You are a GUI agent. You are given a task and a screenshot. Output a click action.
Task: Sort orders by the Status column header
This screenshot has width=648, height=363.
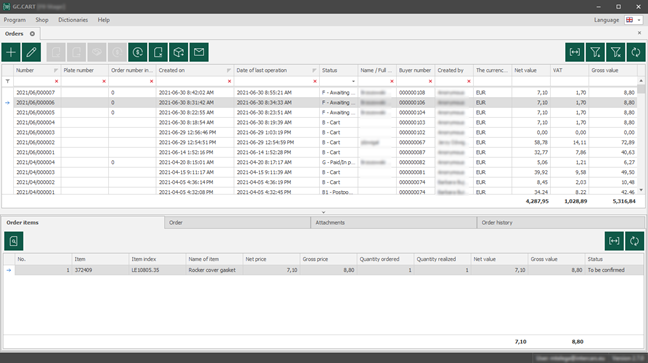338,70
